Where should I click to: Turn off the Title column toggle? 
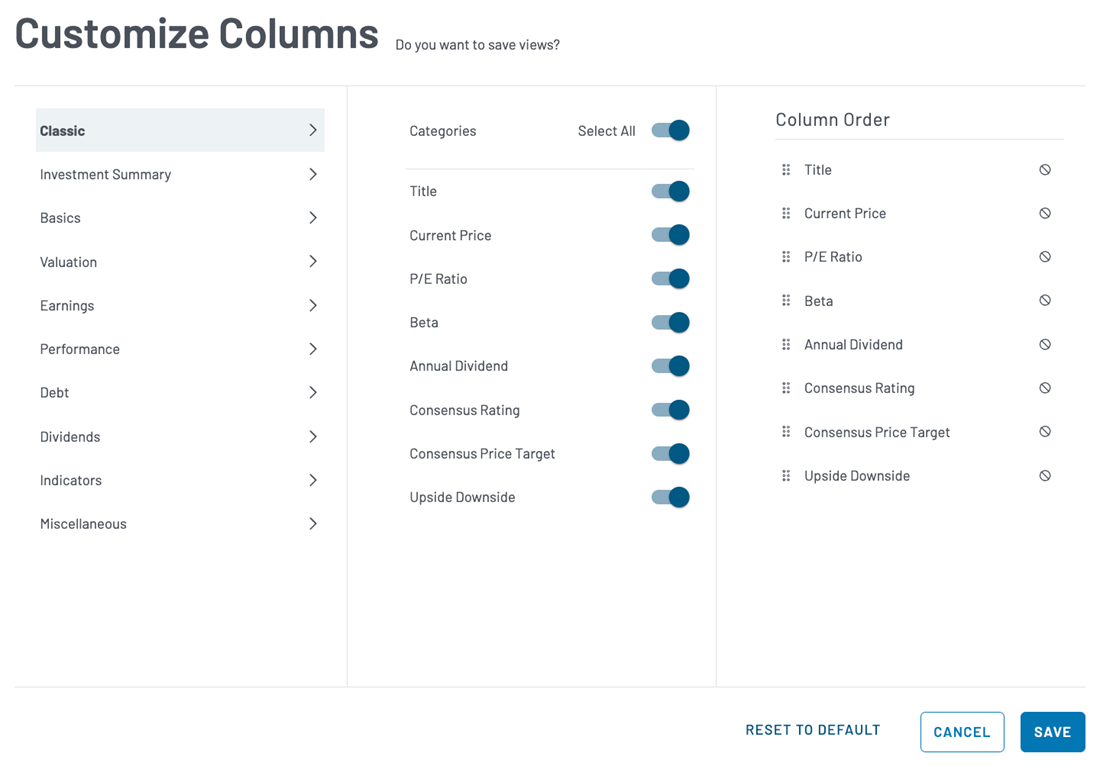coord(670,191)
